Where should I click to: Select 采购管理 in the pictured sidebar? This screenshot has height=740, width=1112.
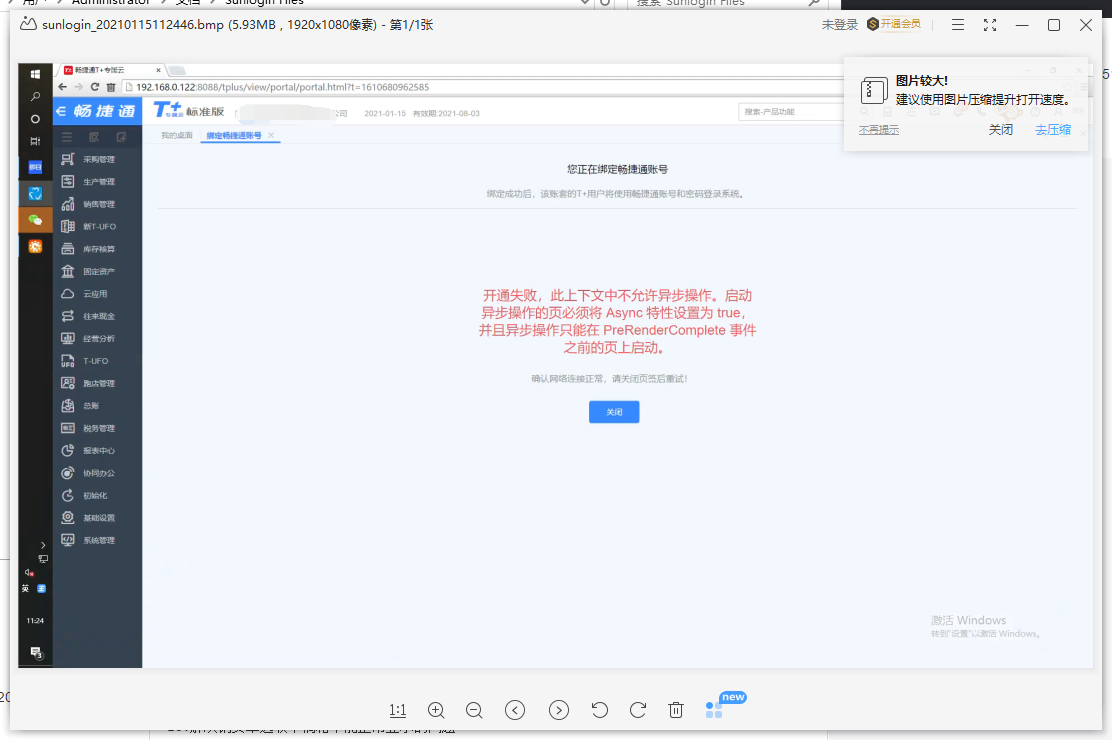[x=98, y=160]
